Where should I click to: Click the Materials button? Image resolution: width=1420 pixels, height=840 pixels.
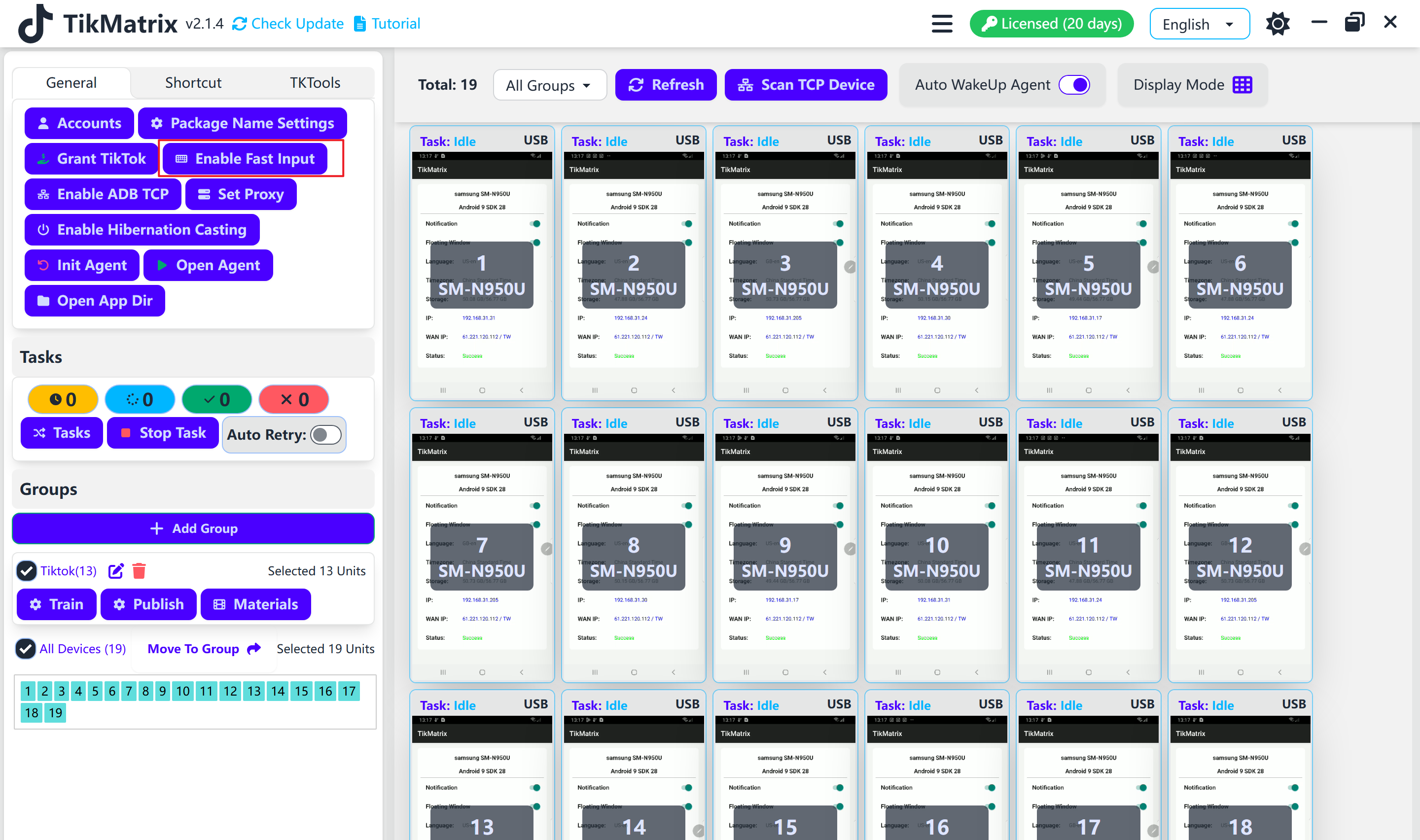(x=256, y=604)
